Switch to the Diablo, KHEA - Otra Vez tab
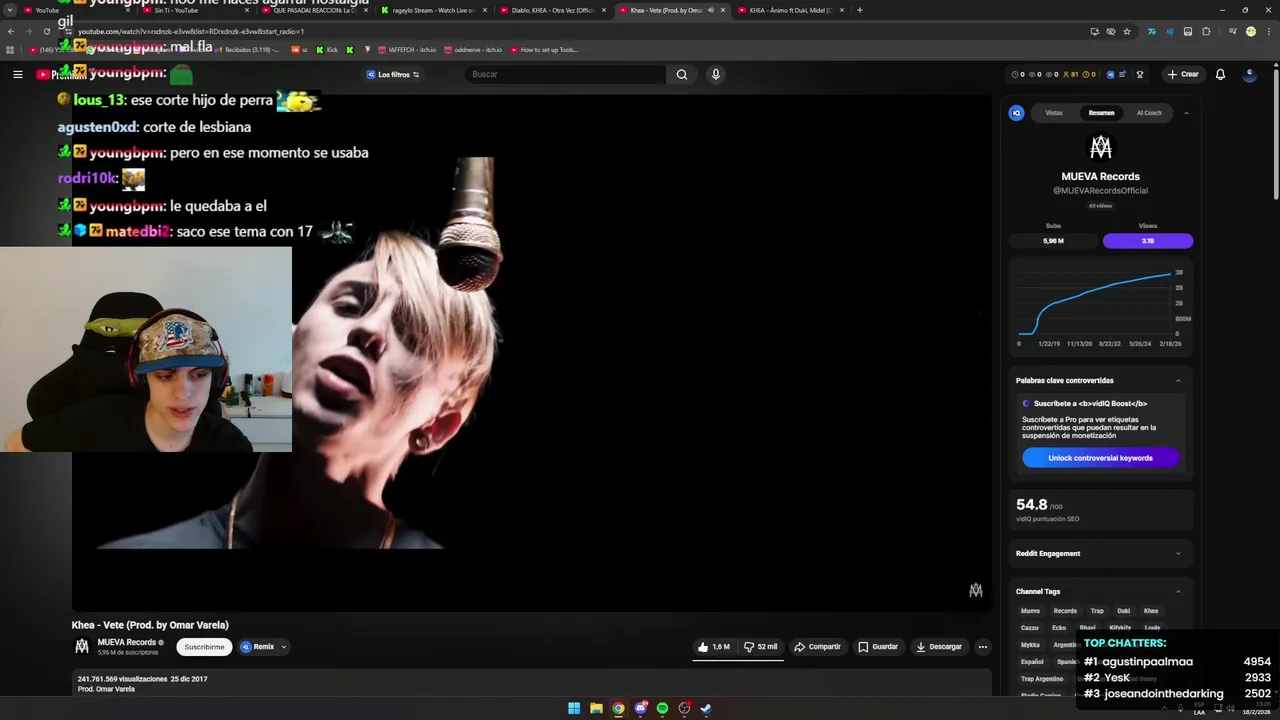The width and height of the screenshot is (1280, 720). coord(552,10)
